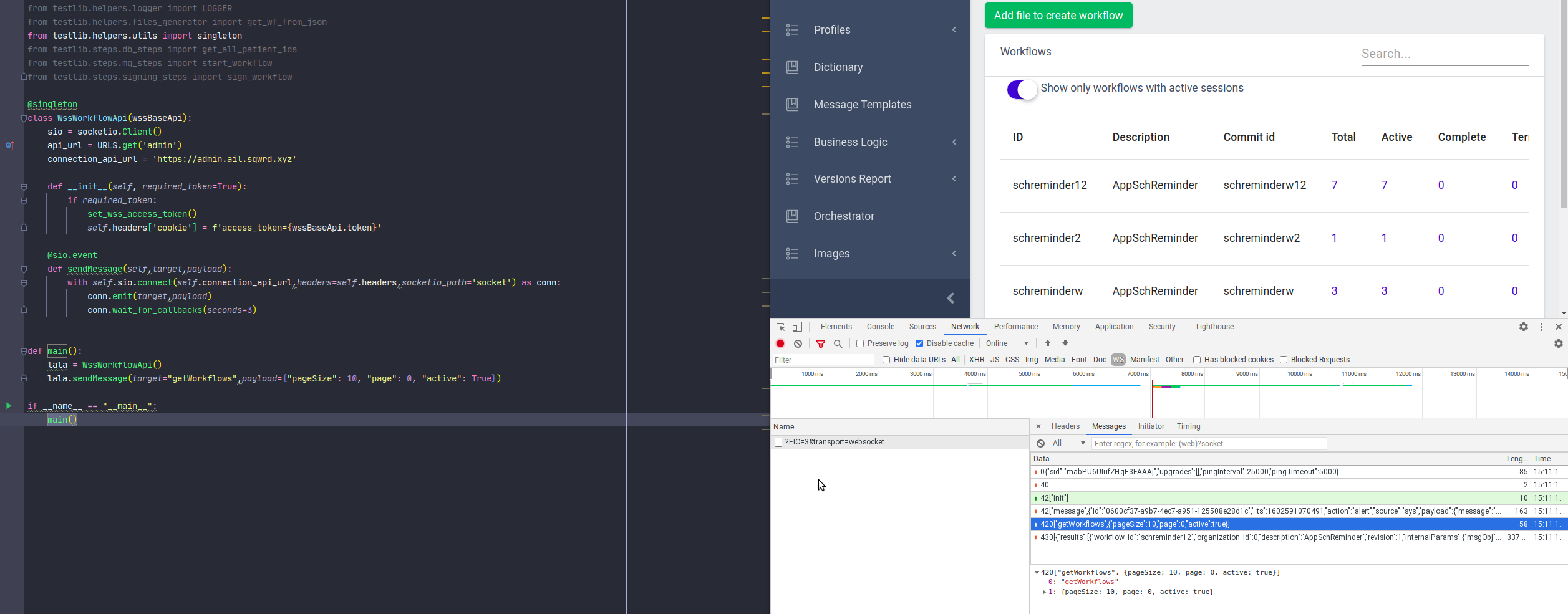The image size is (1568, 614).
Task: Toggle device toolbar icon in DevTools
Action: pyautogui.click(x=797, y=327)
